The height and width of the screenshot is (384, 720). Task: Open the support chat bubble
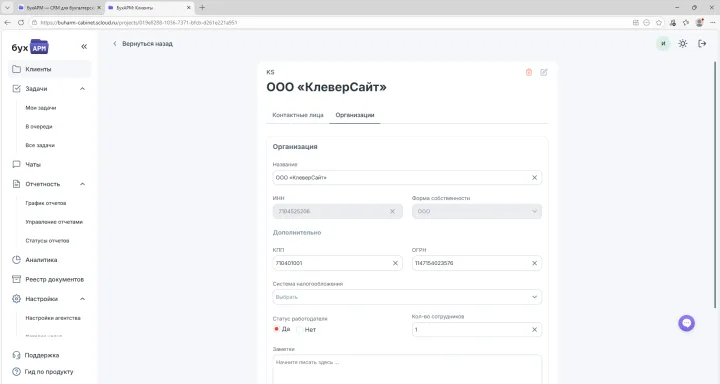point(686,323)
